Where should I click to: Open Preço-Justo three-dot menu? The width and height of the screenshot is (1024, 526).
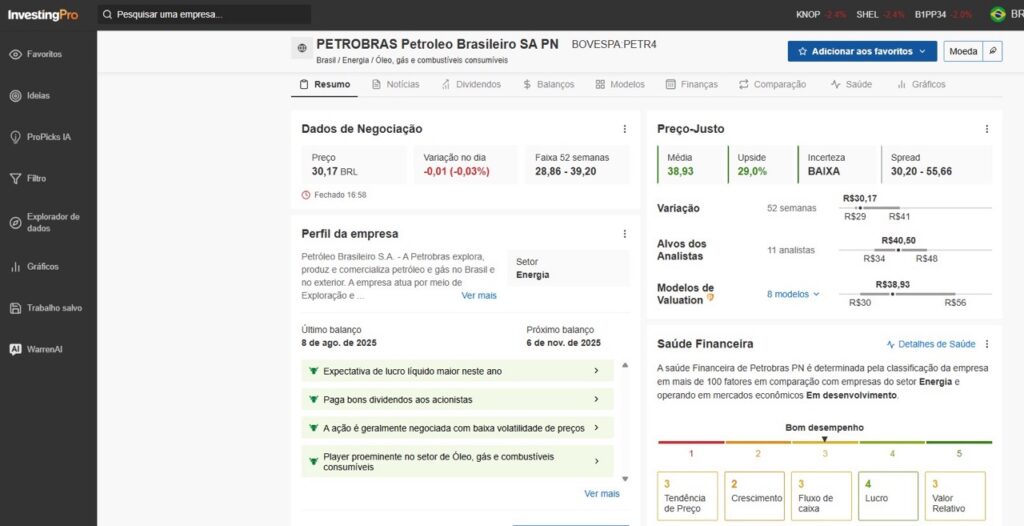point(987,129)
